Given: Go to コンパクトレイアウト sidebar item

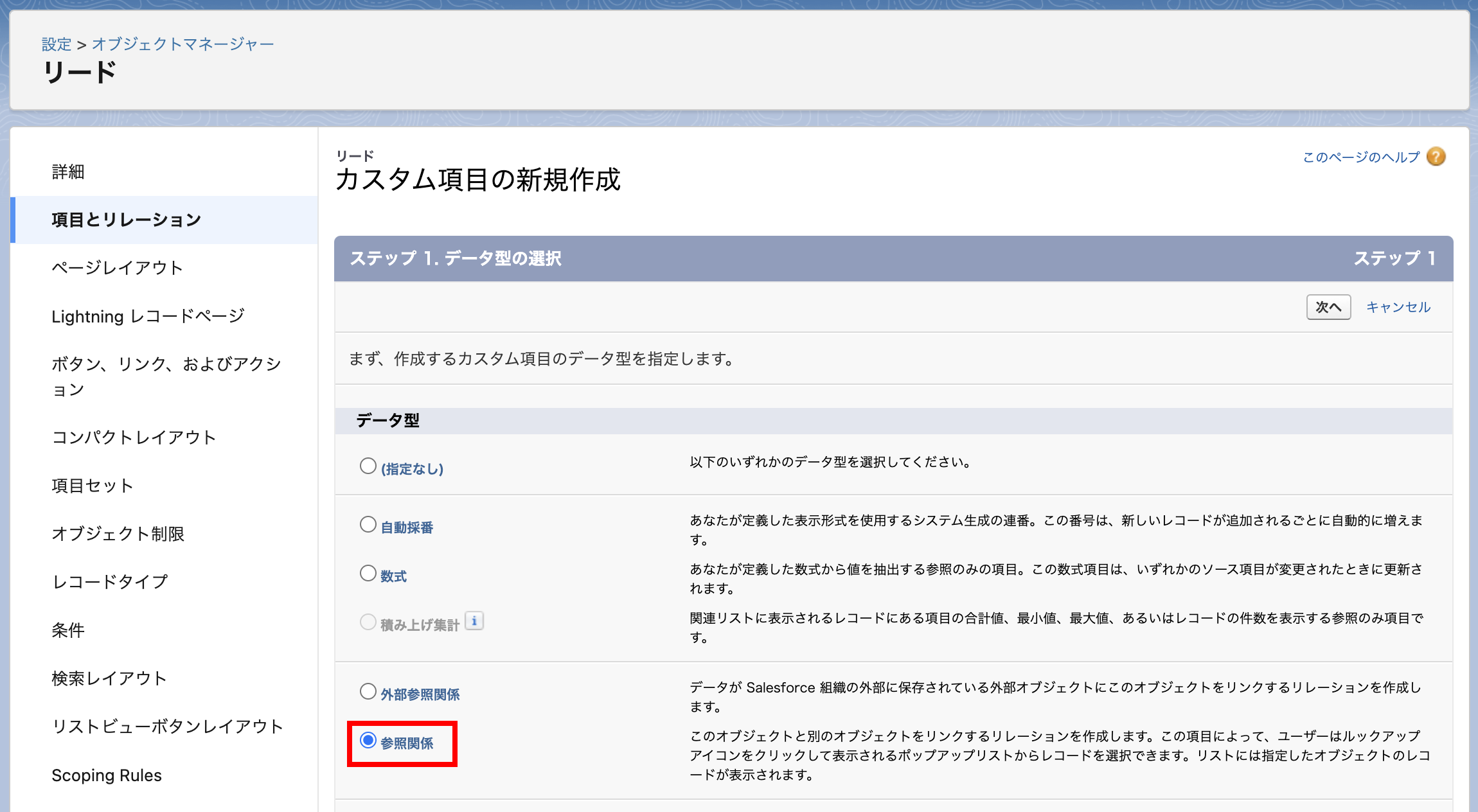Looking at the screenshot, I should (134, 437).
